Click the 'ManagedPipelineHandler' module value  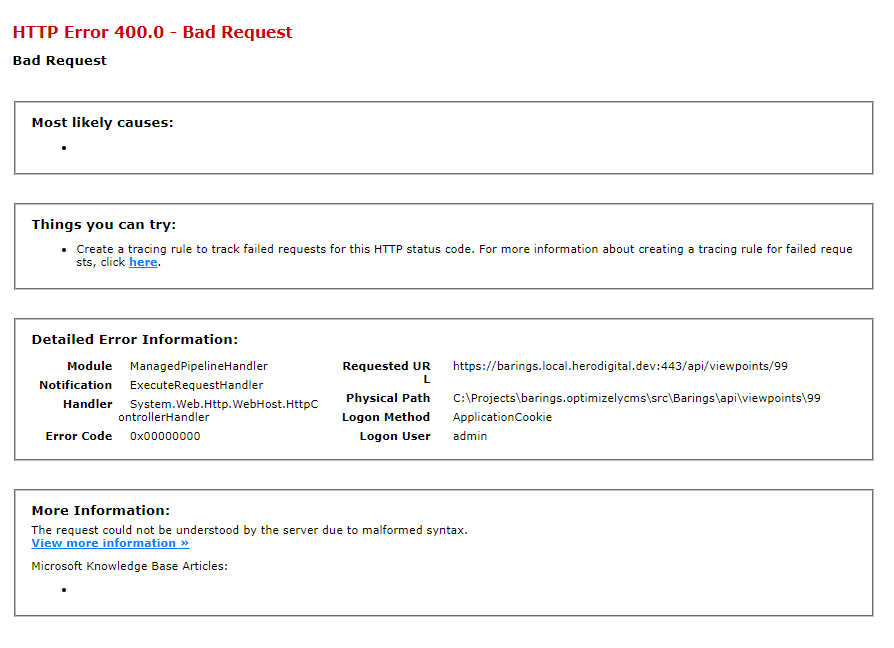[198, 366]
